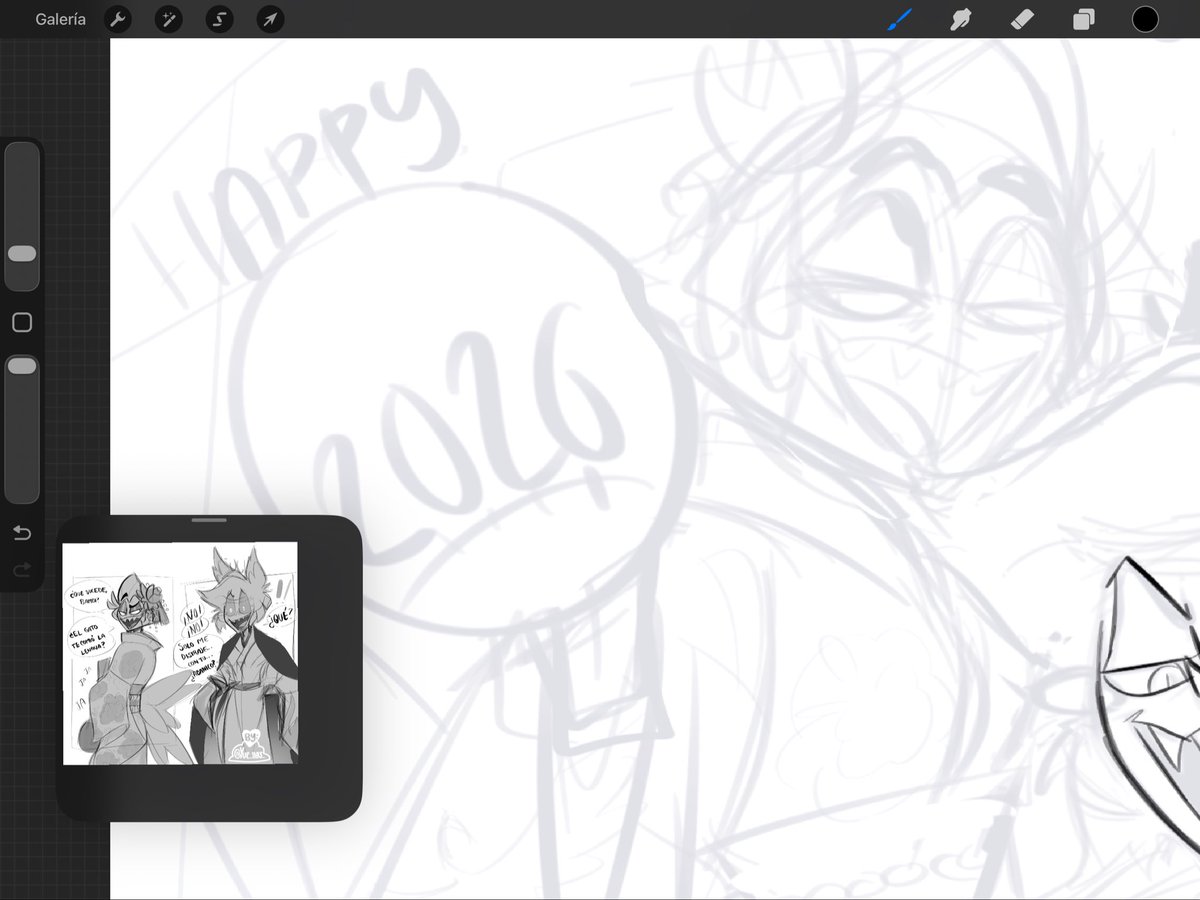Adjust the brush size slider

22,253
